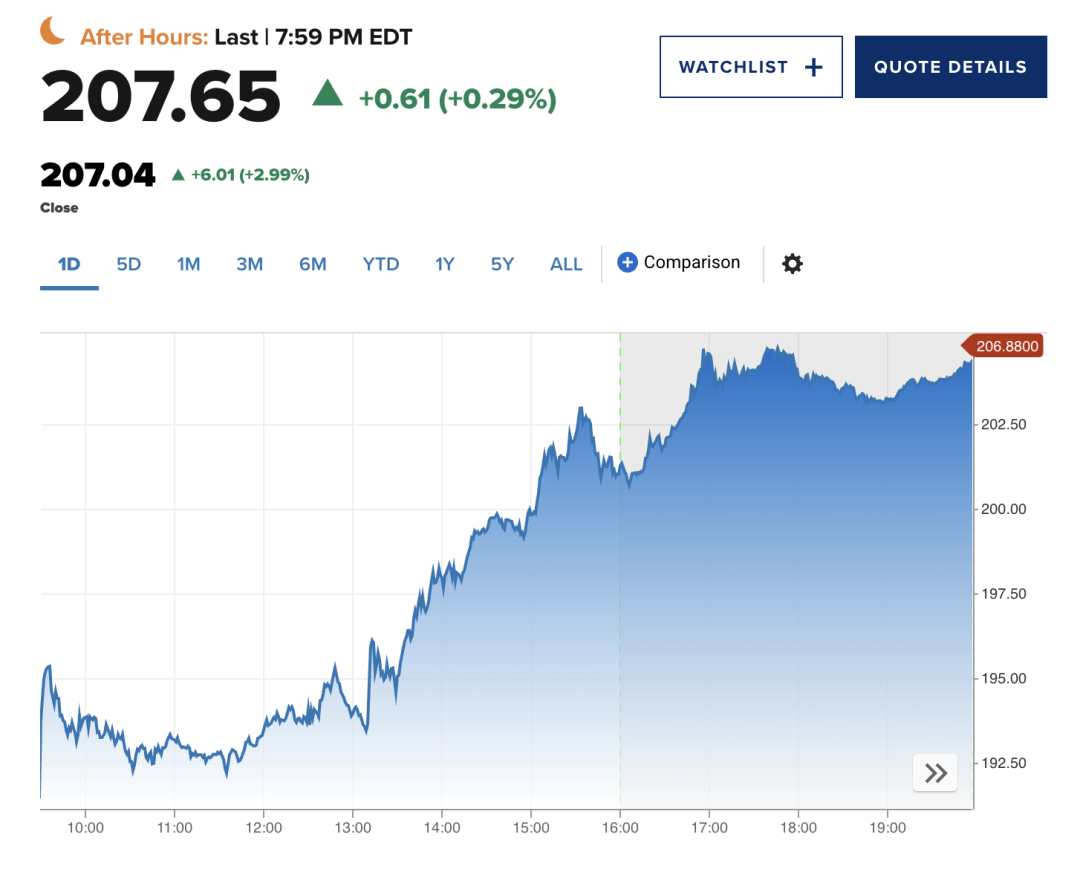Click the blue plus Comparison icon
This screenshot has height=869, width=1080.
coord(627,263)
